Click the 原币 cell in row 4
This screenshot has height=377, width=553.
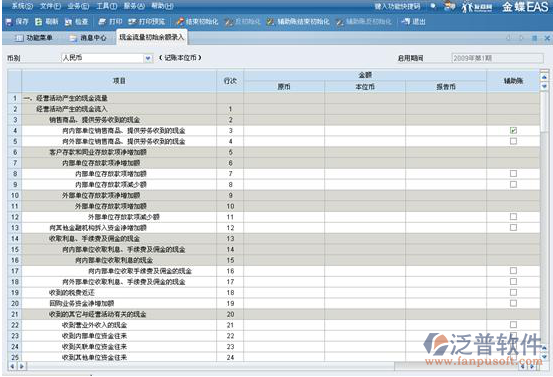(x=284, y=130)
